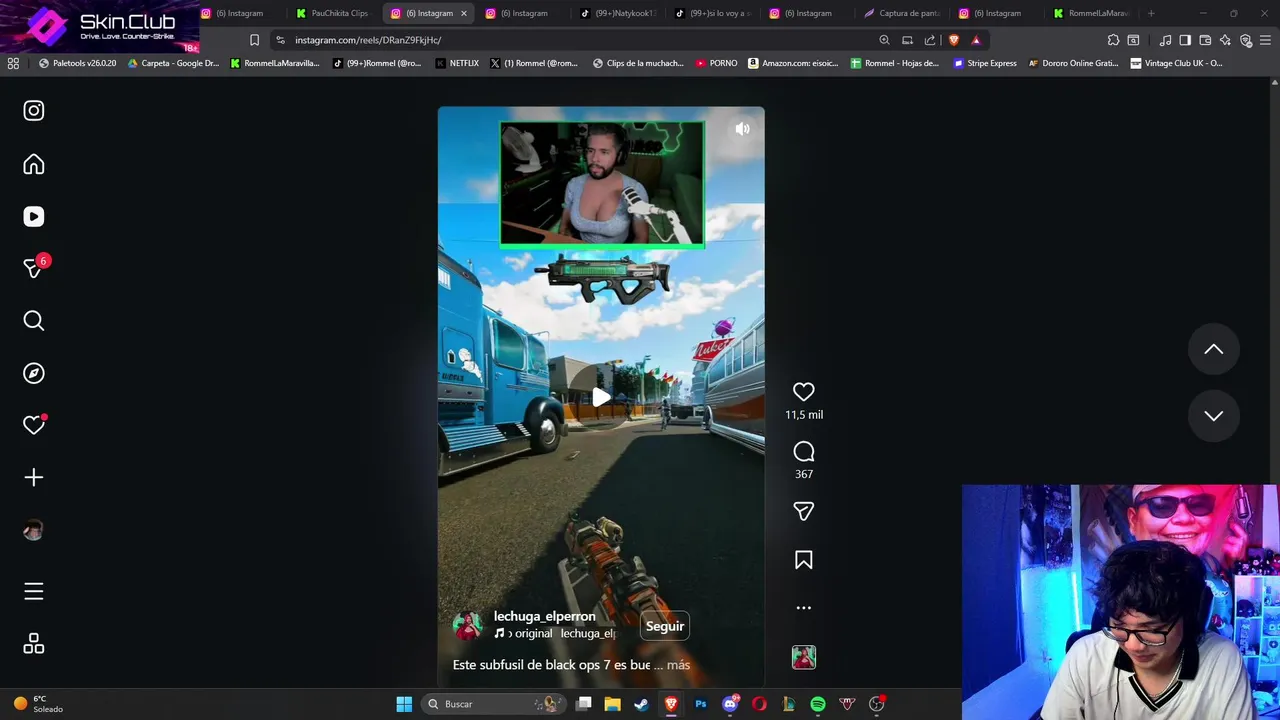The height and width of the screenshot is (720, 1280).
Task: Open the Explore compass icon
Action: click(x=34, y=373)
